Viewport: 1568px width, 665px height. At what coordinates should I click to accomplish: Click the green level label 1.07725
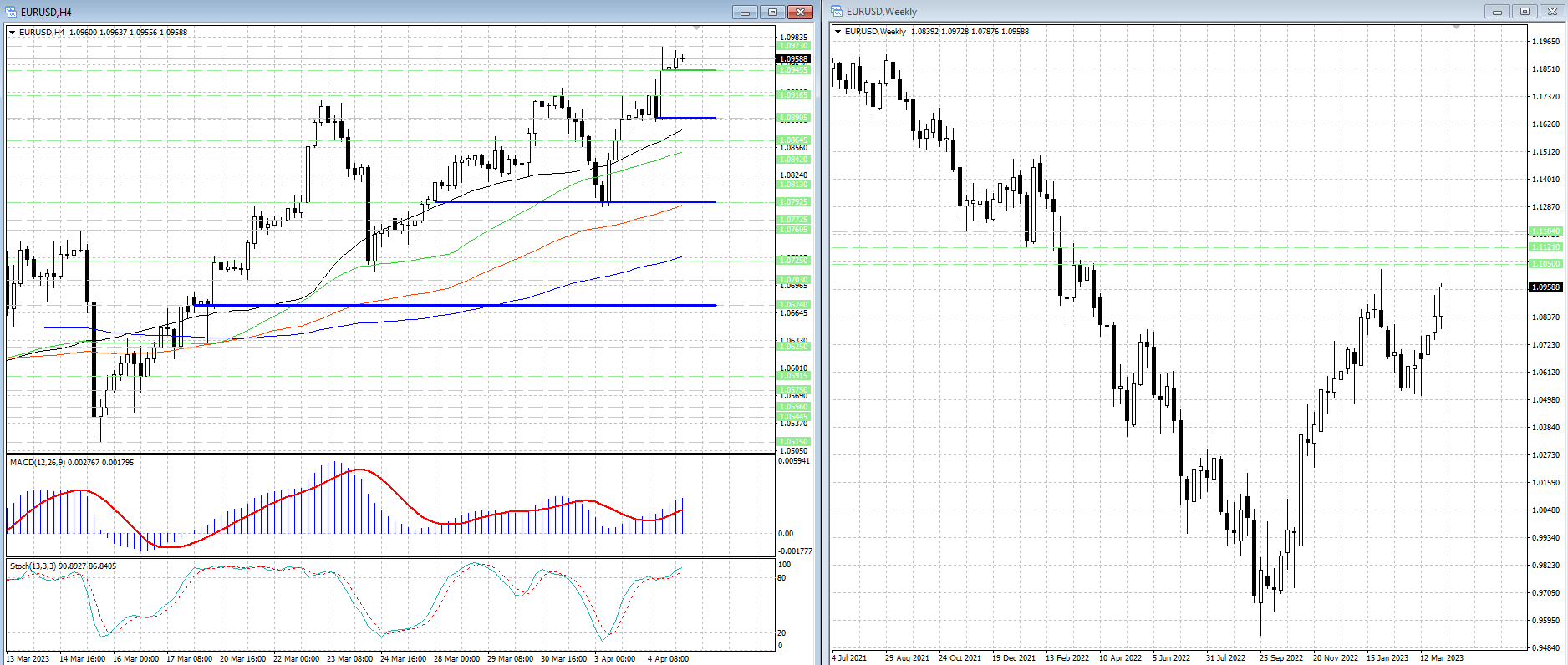[793, 220]
